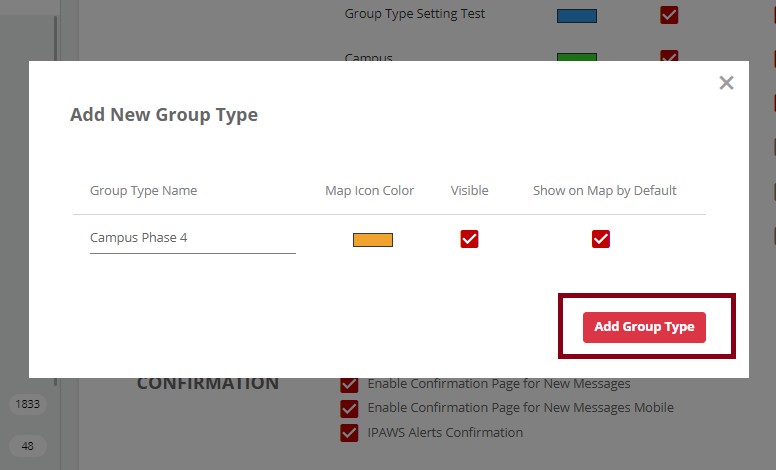Image resolution: width=776 pixels, height=470 pixels.
Task: Uncheck IPAWS Alerts Confirmation checkbox
Action: tap(349, 433)
